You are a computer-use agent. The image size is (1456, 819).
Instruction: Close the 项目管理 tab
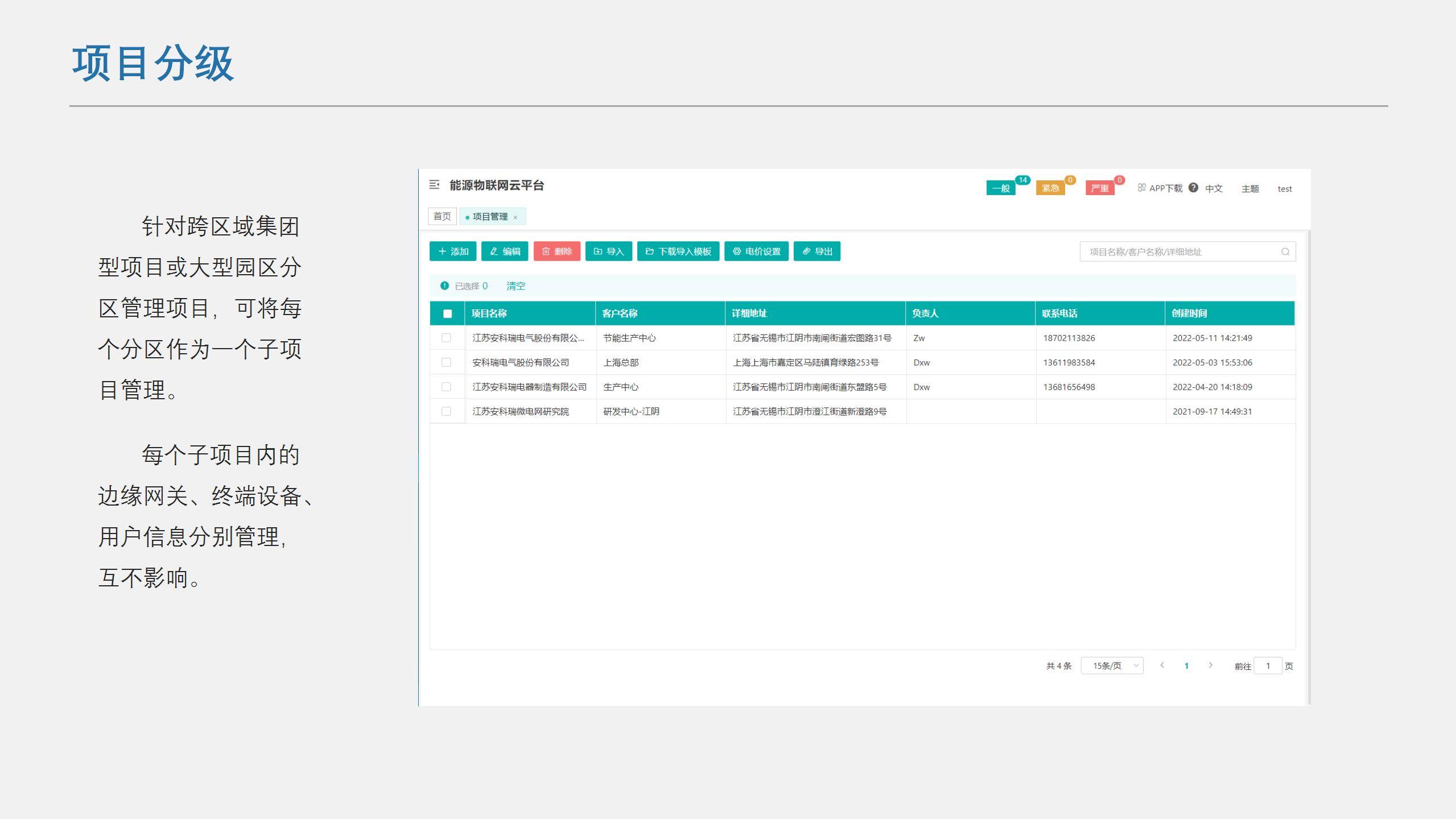point(515,217)
